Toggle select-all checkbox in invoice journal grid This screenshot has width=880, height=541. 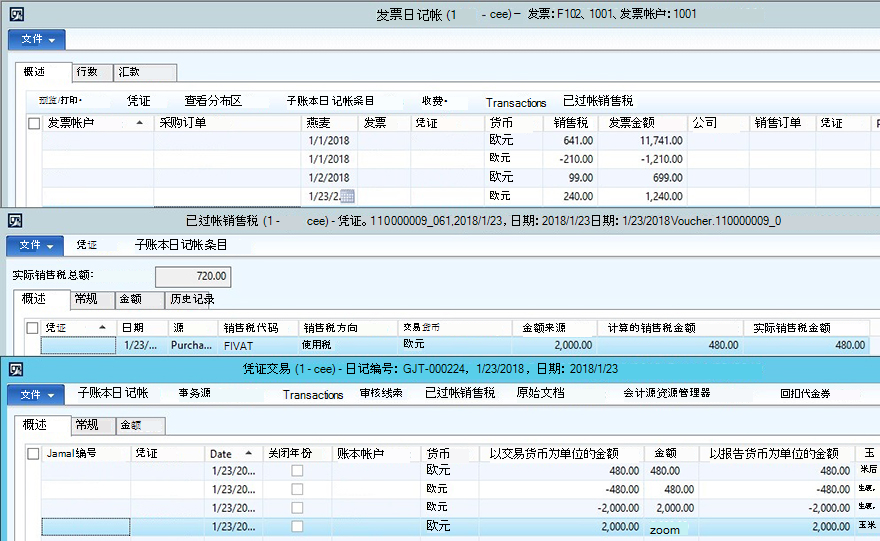click(34, 123)
